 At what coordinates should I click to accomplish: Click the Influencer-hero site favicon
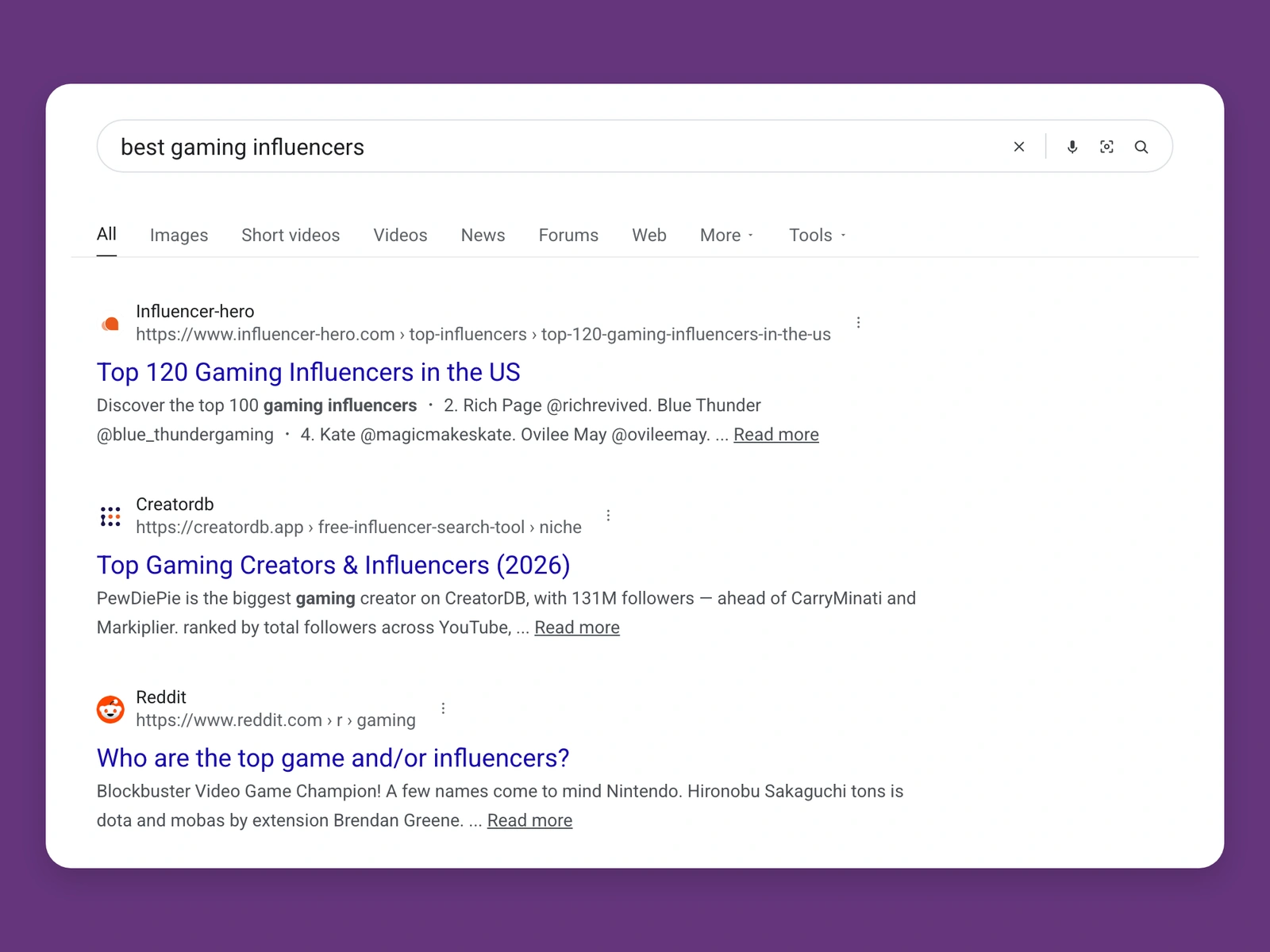pos(110,323)
